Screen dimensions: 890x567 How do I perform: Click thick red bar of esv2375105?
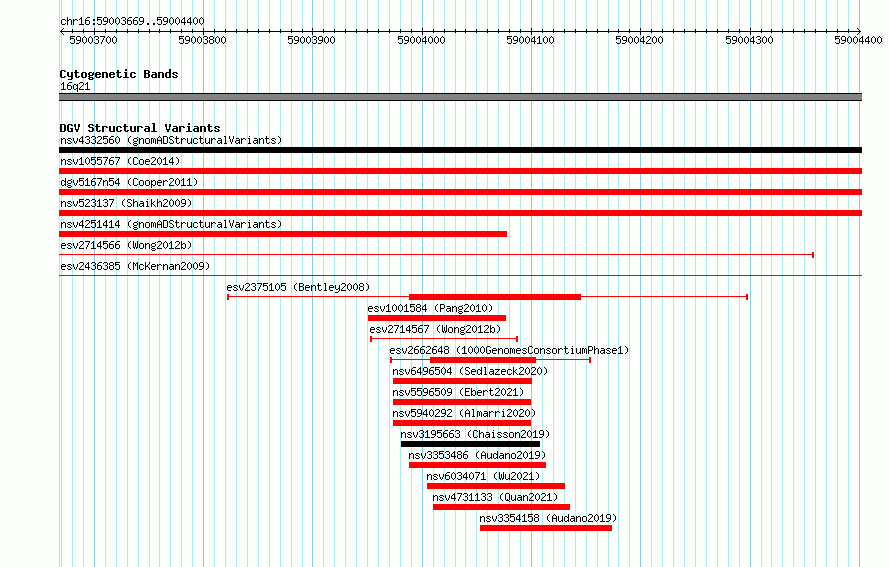coord(495,297)
